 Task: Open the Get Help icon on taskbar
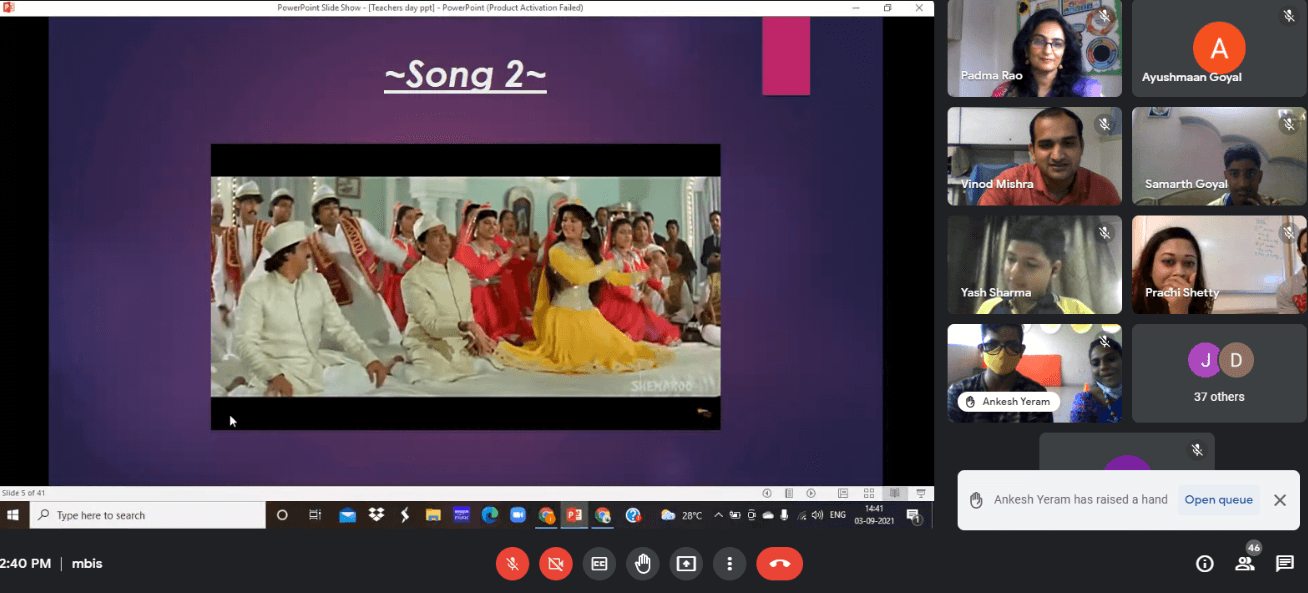click(x=633, y=515)
